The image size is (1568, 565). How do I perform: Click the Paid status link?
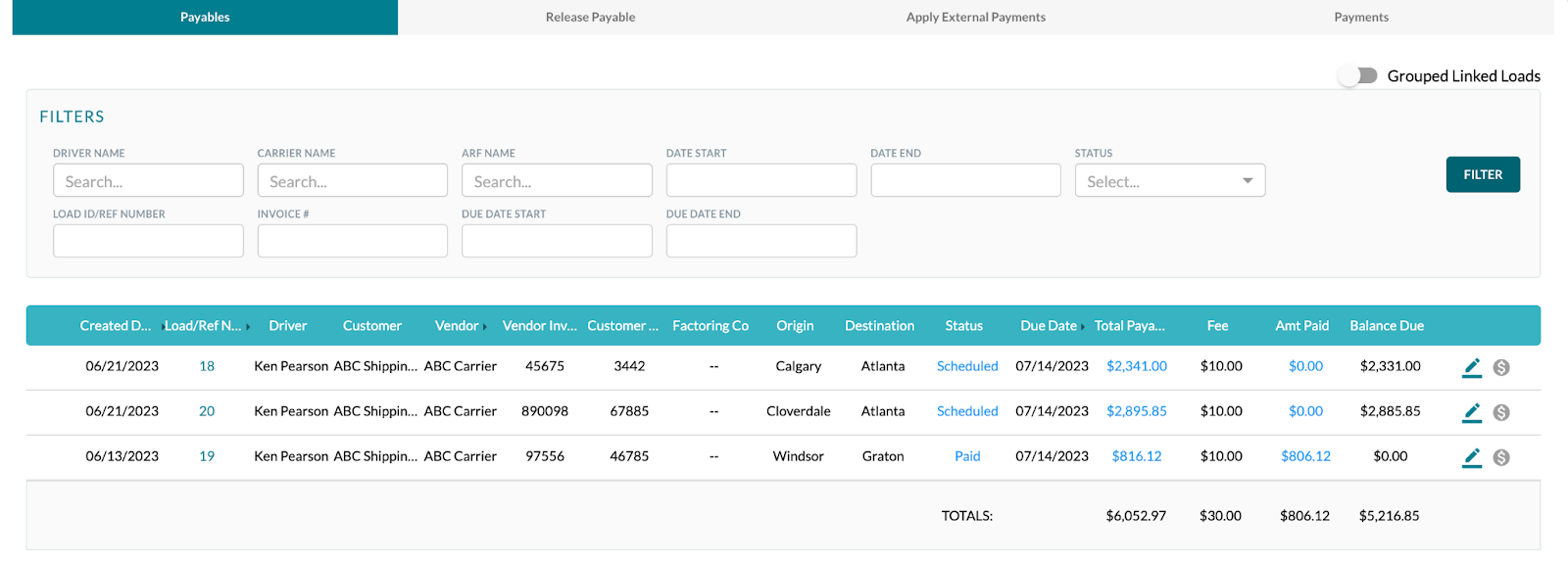pos(967,456)
